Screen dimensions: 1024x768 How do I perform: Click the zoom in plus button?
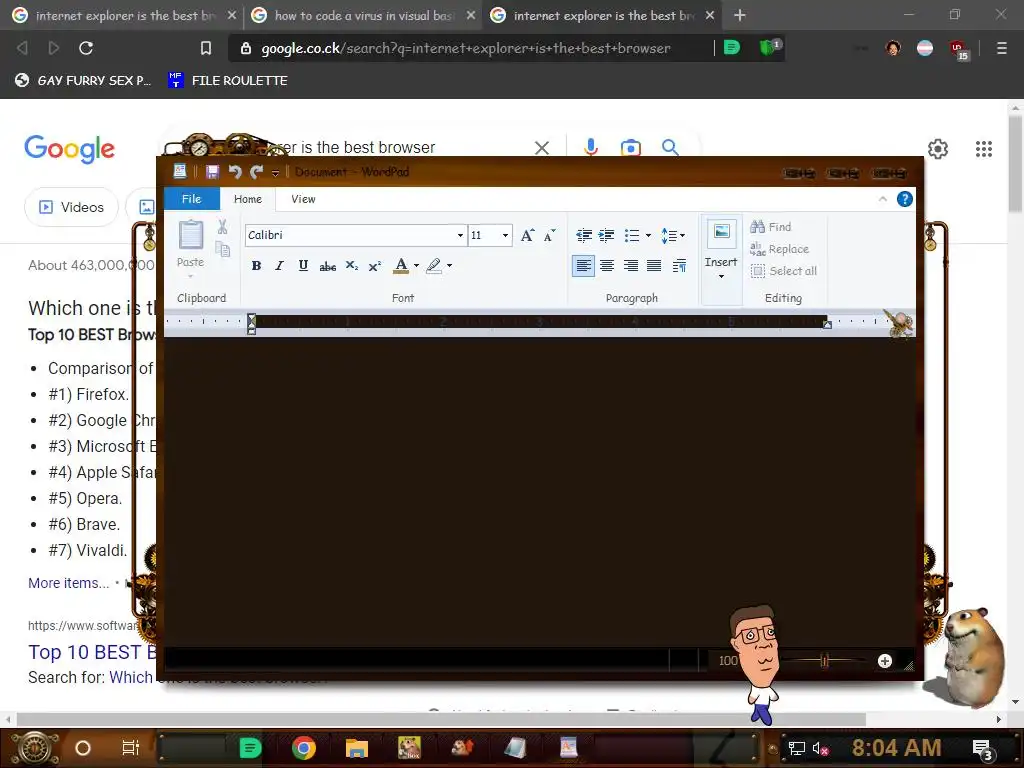(885, 661)
